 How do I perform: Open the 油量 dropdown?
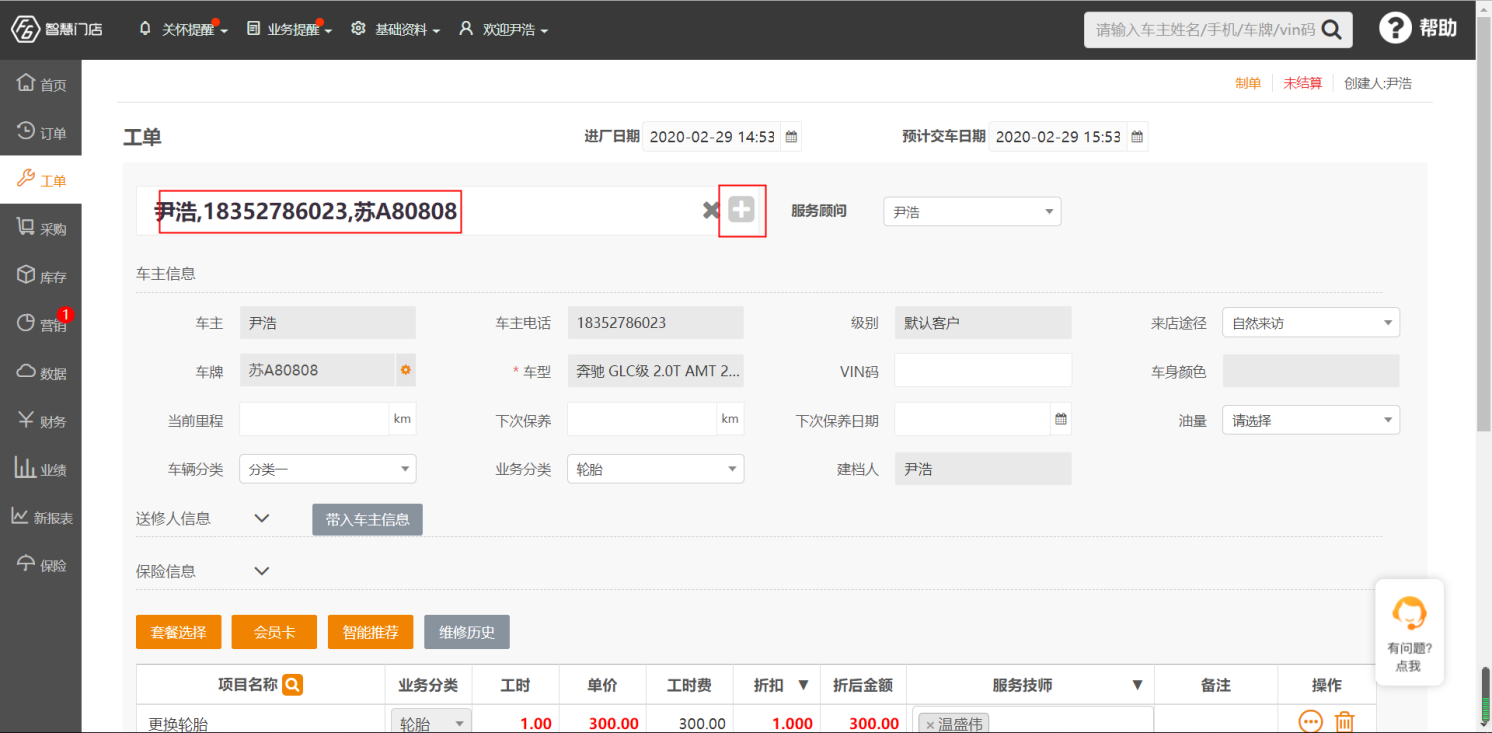1311,420
